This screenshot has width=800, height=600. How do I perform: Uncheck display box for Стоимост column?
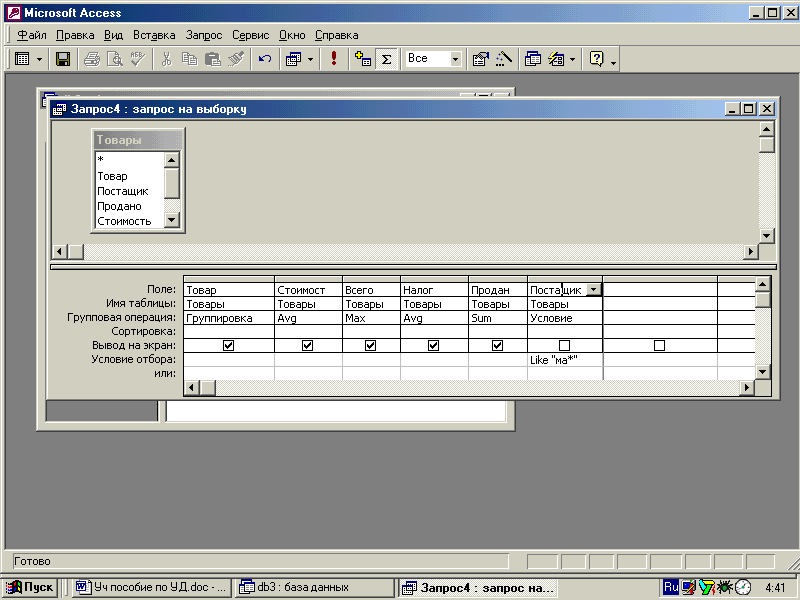click(307, 345)
